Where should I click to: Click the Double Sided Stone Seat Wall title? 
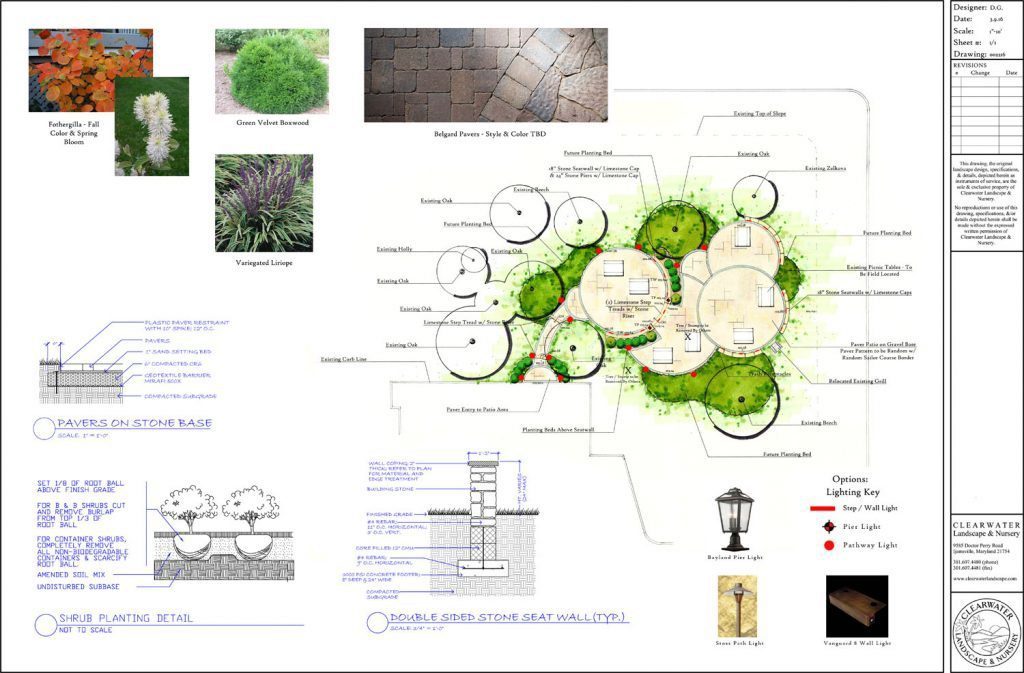tap(509, 618)
